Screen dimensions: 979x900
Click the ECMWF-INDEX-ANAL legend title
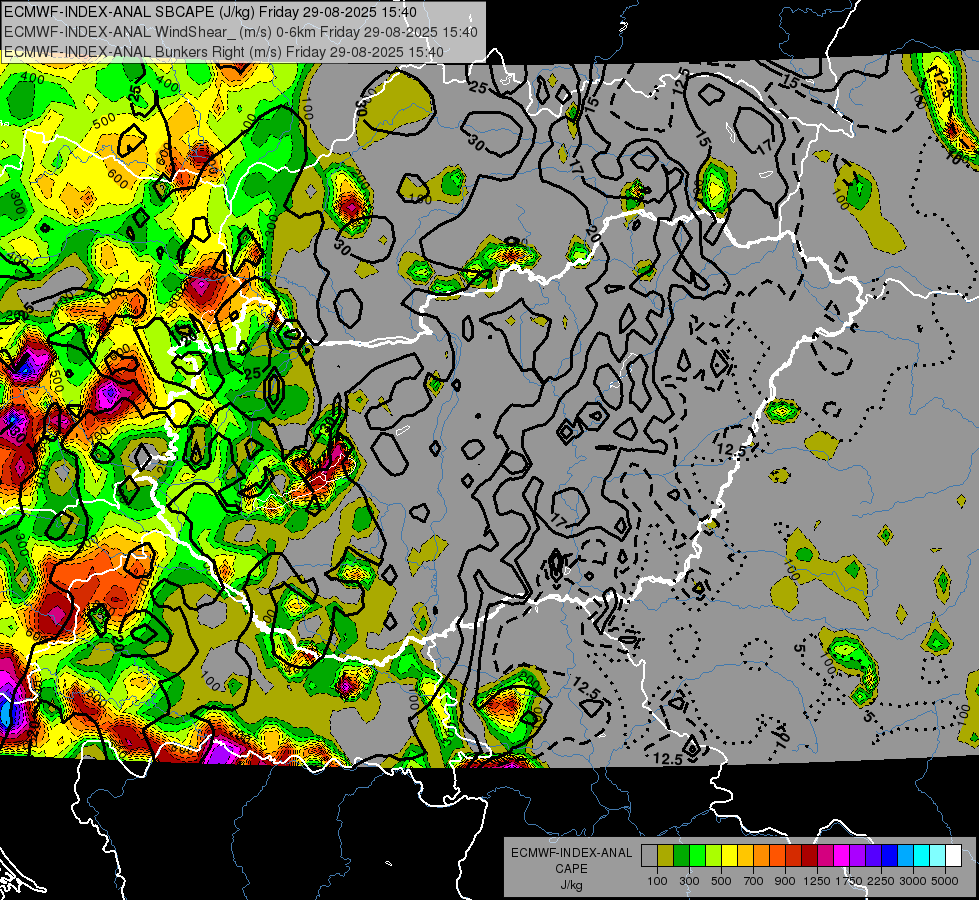pyautogui.click(x=572, y=853)
